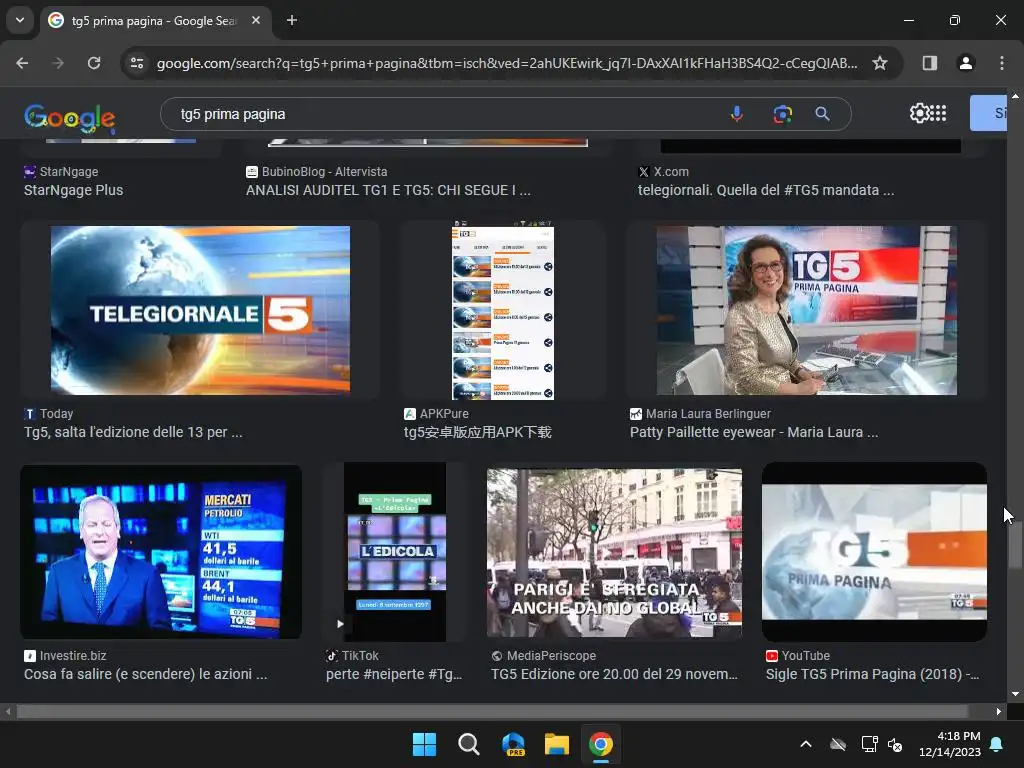Go back to the previous page
Viewport: 1024px width, 768px height.
click(x=22, y=63)
